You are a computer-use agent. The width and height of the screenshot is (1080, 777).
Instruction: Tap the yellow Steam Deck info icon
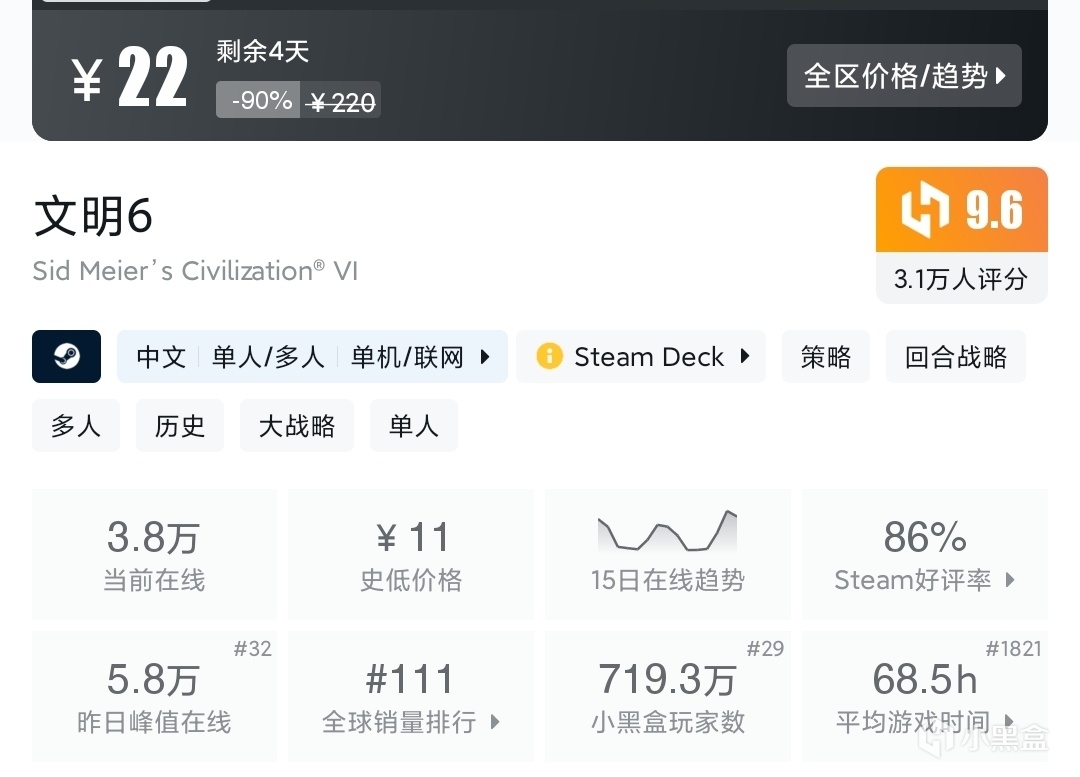(x=549, y=357)
